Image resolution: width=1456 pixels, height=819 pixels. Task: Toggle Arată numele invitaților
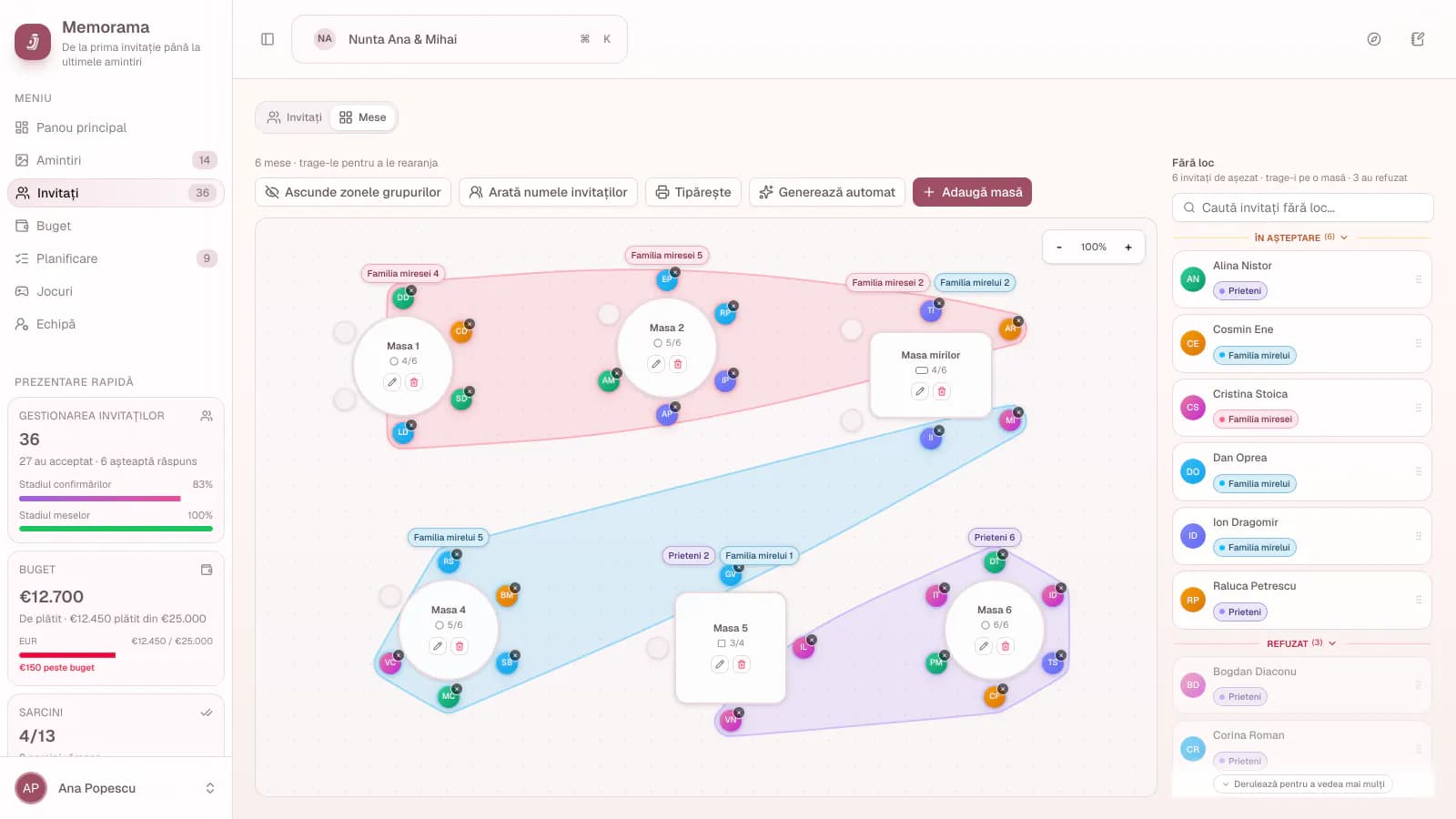tap(548, 192)
